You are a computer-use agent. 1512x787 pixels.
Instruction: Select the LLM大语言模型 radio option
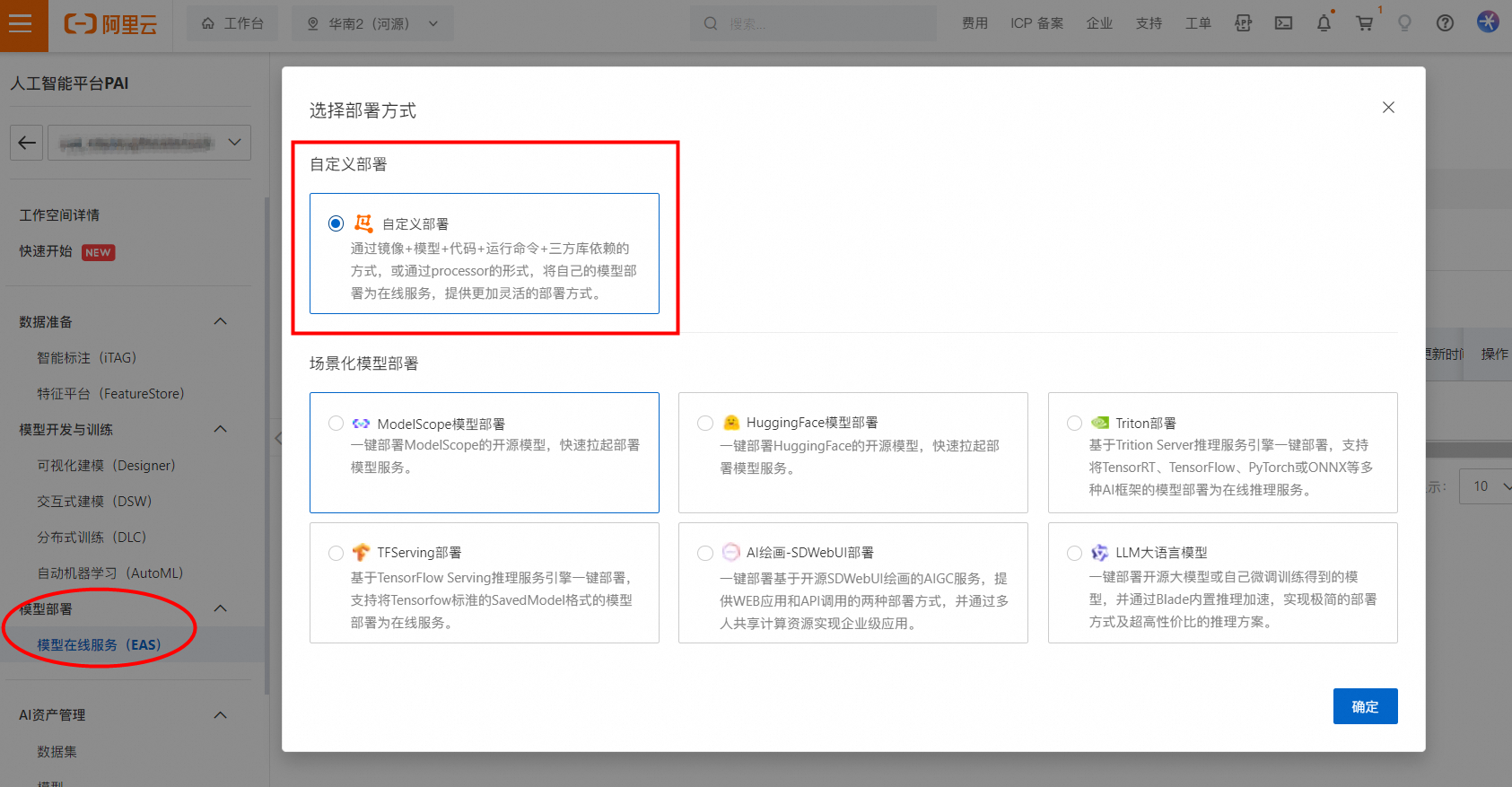[1074, 553]
